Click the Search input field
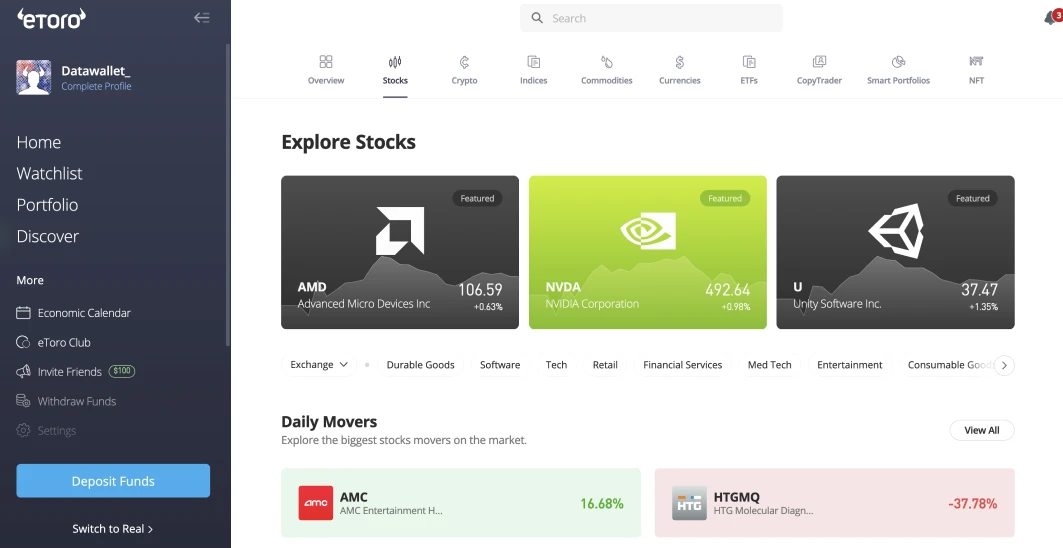This screenshot has height=548, width=1063. tap(651, 18)
